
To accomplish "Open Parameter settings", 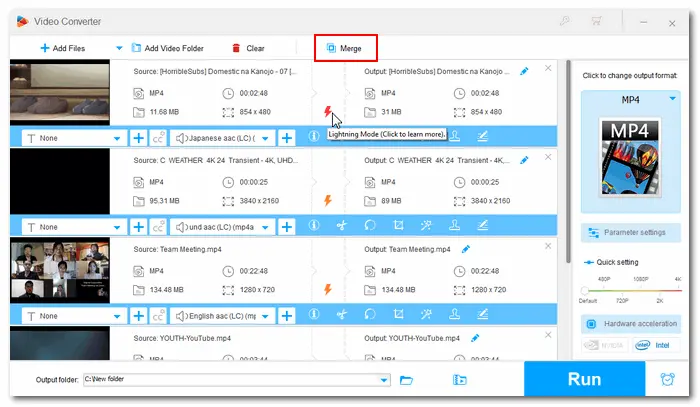I will 630,233.
